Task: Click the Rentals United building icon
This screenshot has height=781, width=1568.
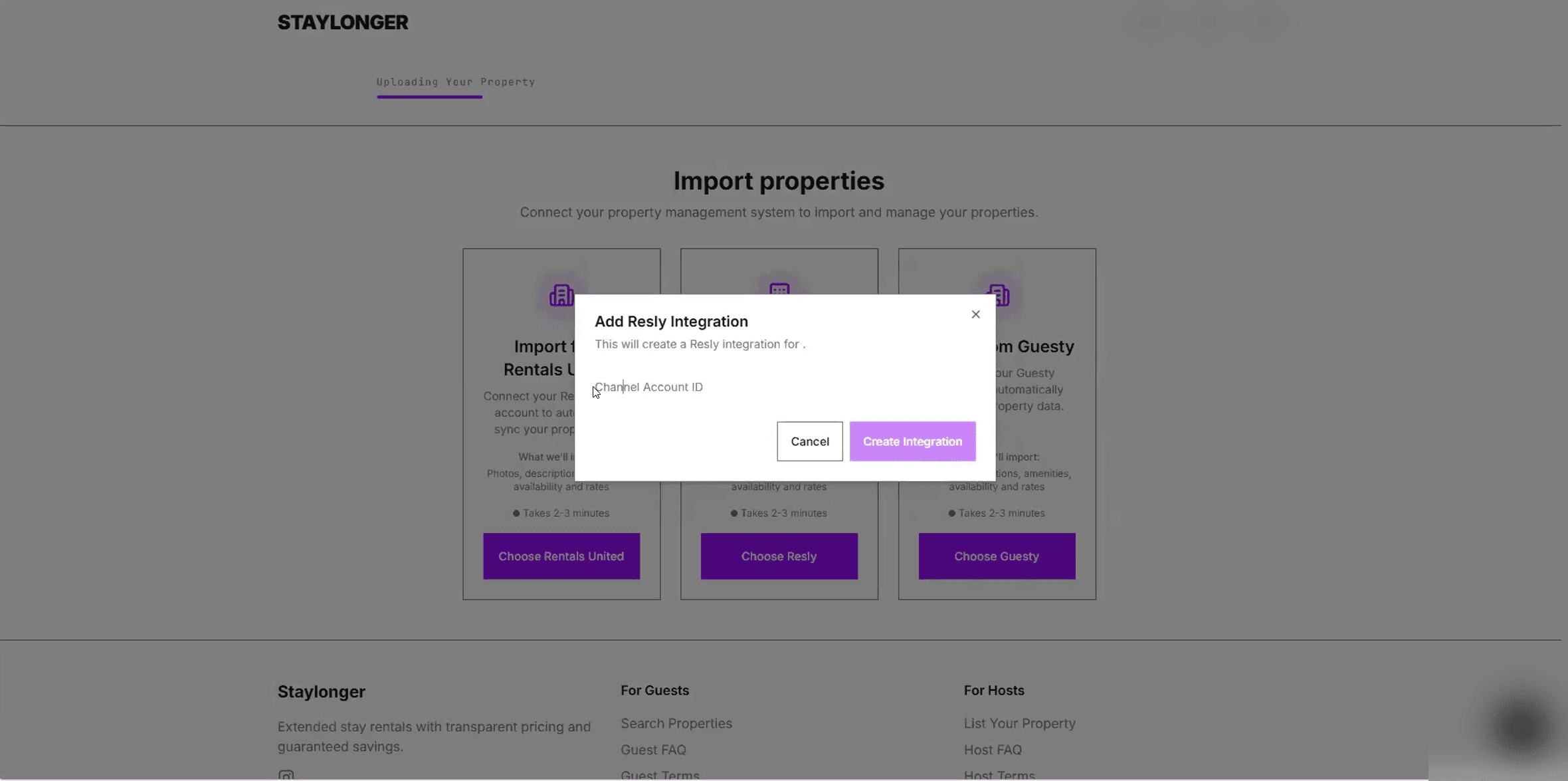Action: (x=561, y=295)
